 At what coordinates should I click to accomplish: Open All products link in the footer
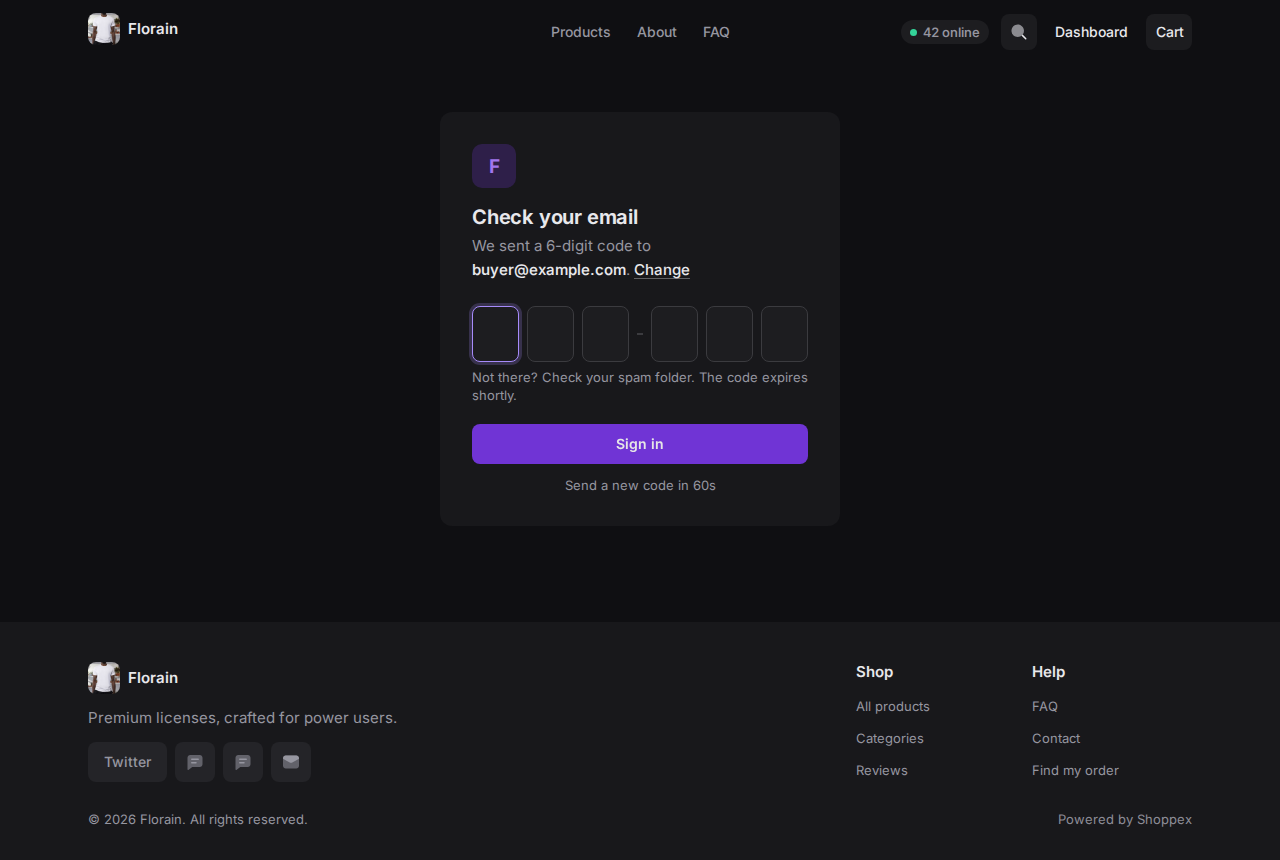click(x=893, y=706)
